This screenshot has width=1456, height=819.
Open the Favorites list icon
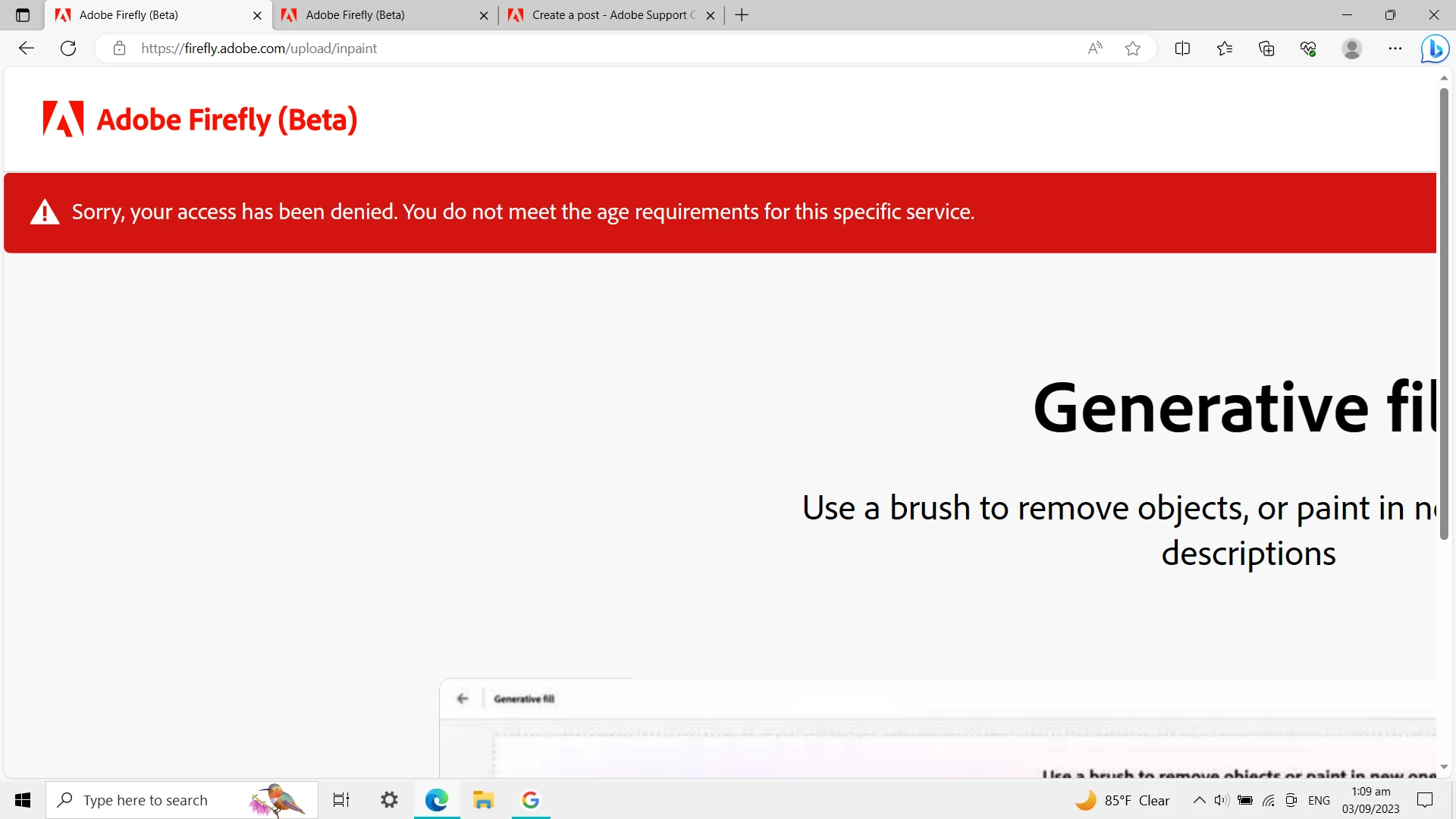click(x=1224, y=49)
